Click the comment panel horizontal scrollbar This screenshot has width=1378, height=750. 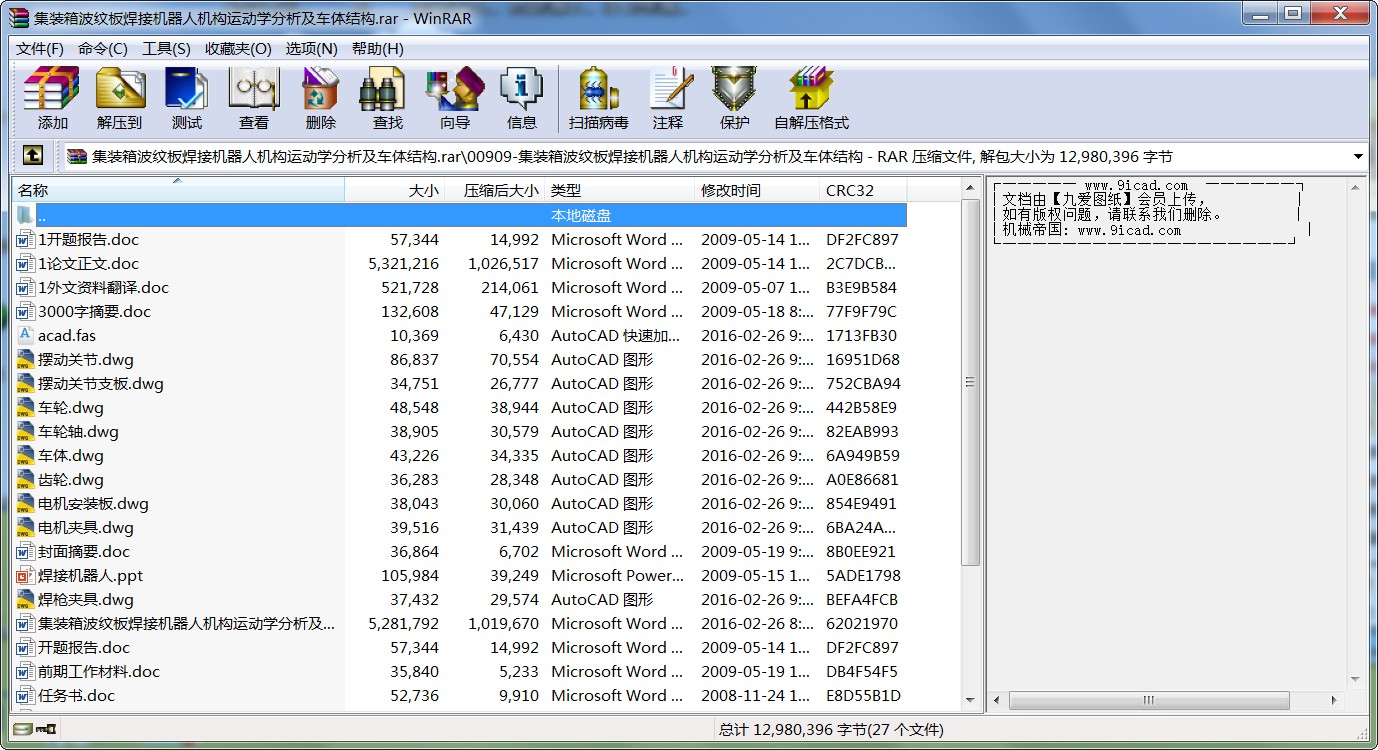point(1148,701)
